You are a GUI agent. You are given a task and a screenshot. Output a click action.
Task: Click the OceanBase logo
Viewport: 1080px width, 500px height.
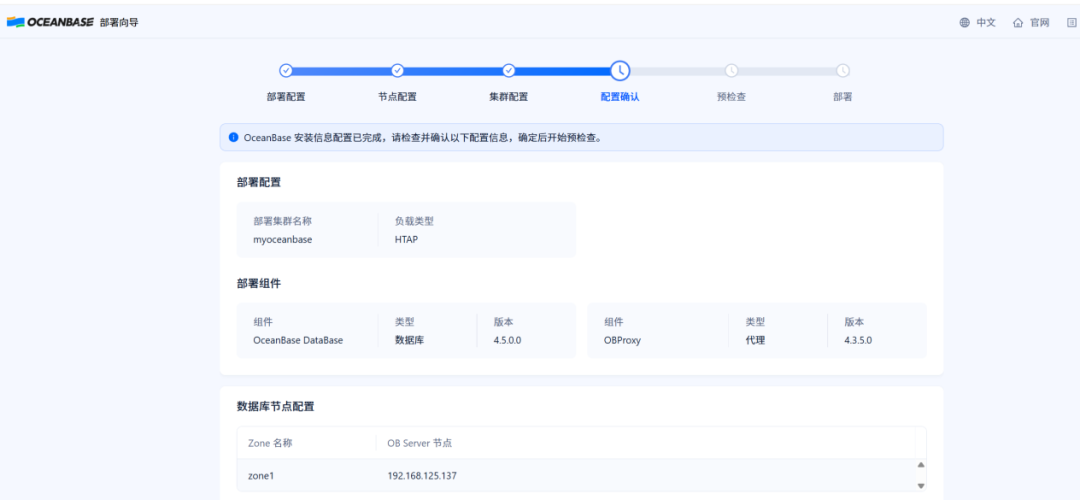pyautogui.click(x=50, y=23)
